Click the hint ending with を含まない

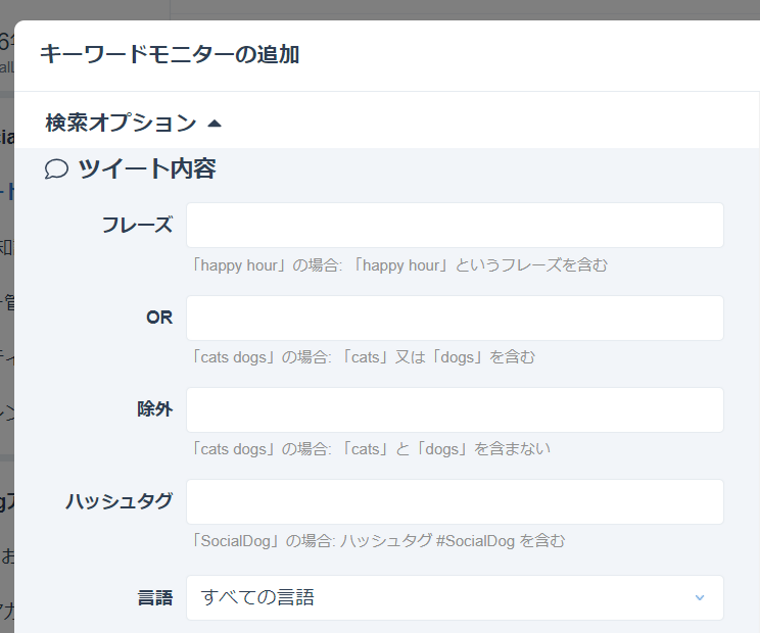point(371,449)
